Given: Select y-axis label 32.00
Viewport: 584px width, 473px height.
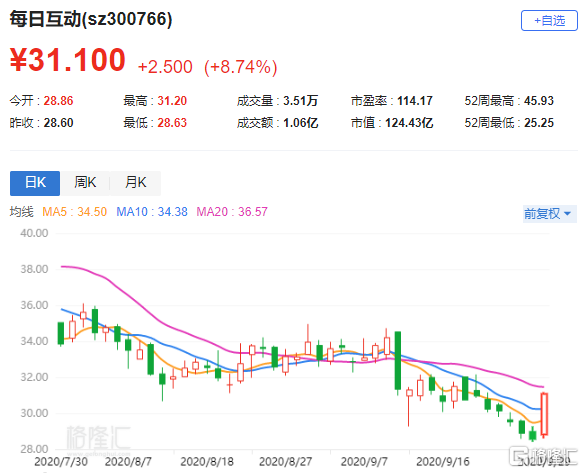Looking at the screenshot, I should pyautogui.click(x=34, y=377).
